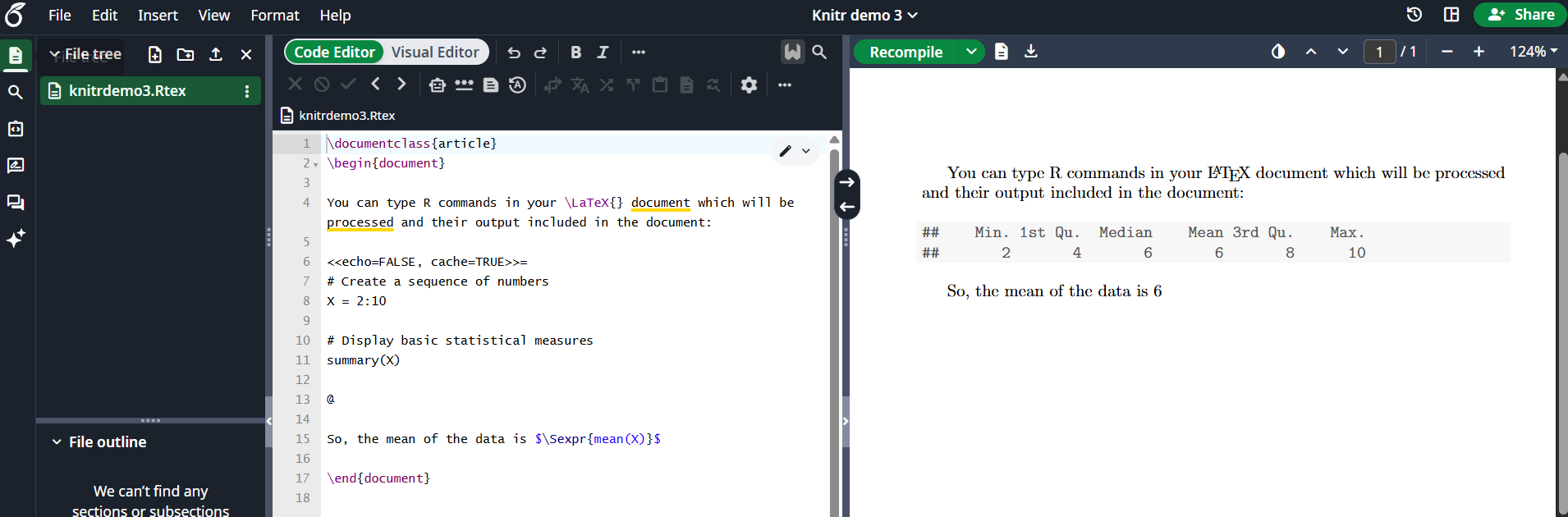Open the document page tool in Writefull bar
The image size is (1568, 517).
click(x=491, y=85)
